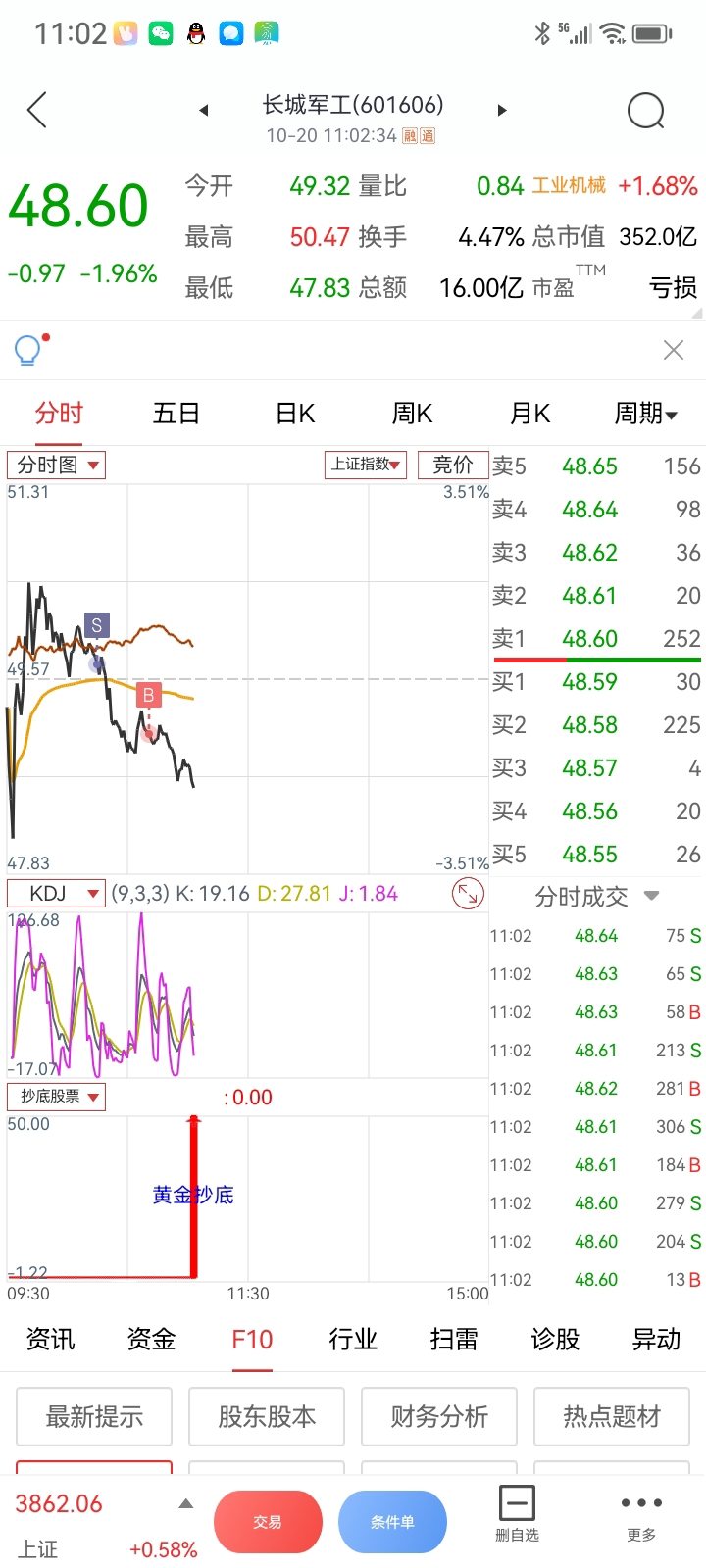Dismiss the tips bar with X

pos(674,350)
